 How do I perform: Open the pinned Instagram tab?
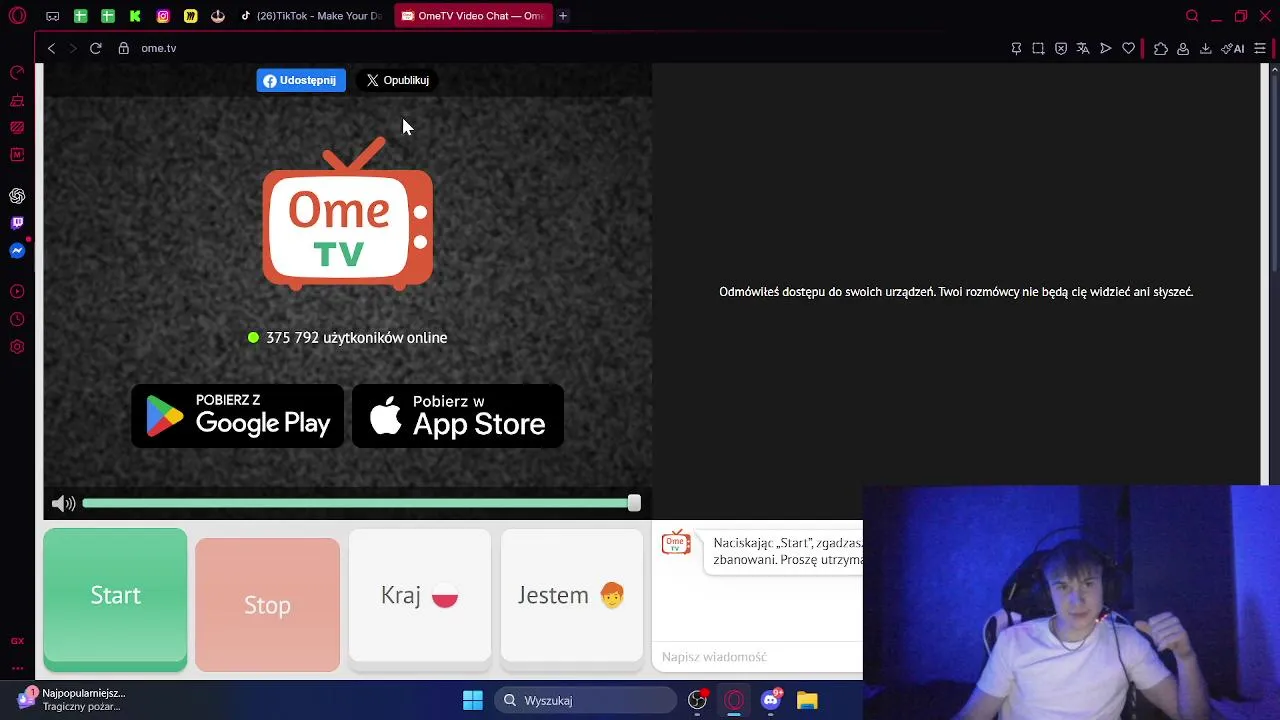(x=163, y=16)
